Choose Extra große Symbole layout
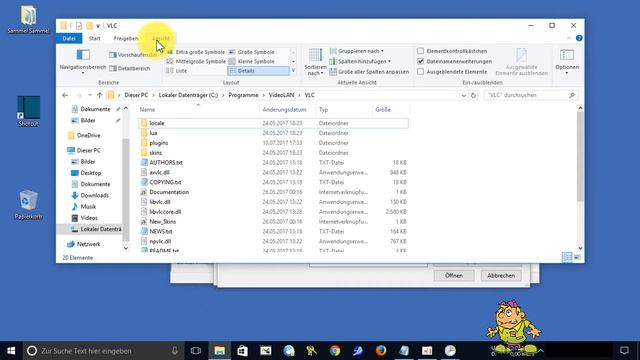 tap(196, 52)
